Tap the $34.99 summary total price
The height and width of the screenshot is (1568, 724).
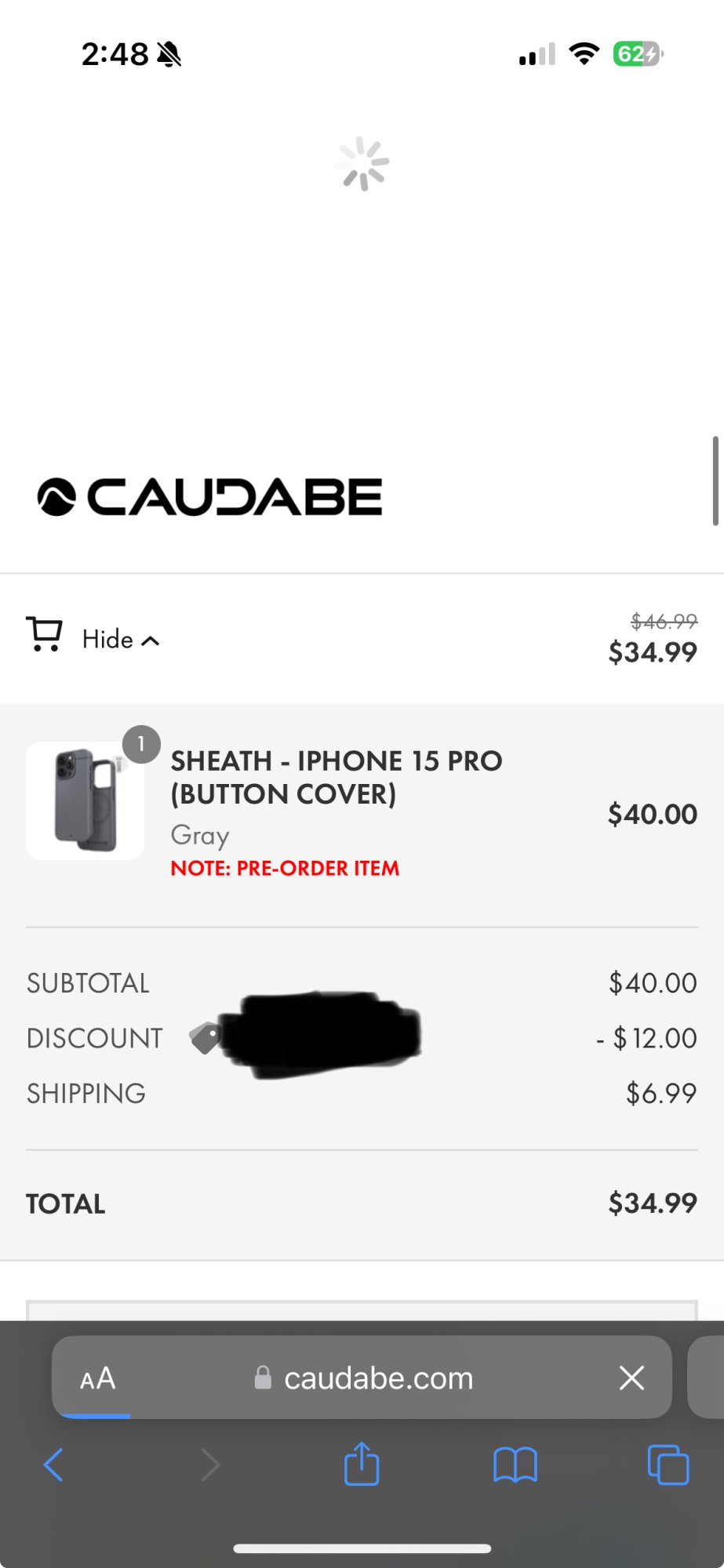pos(653,652)
